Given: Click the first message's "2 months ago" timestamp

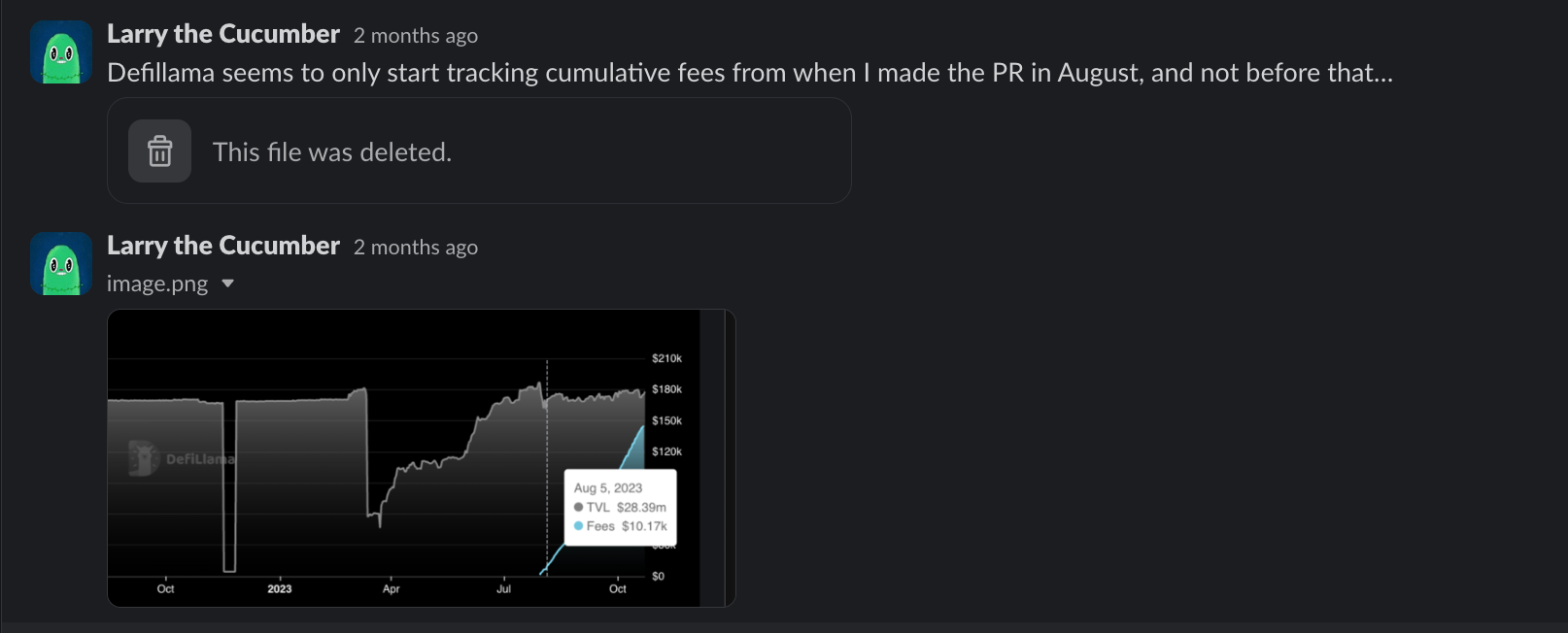Looking at the screenshot, I should [x=416, y=36].
